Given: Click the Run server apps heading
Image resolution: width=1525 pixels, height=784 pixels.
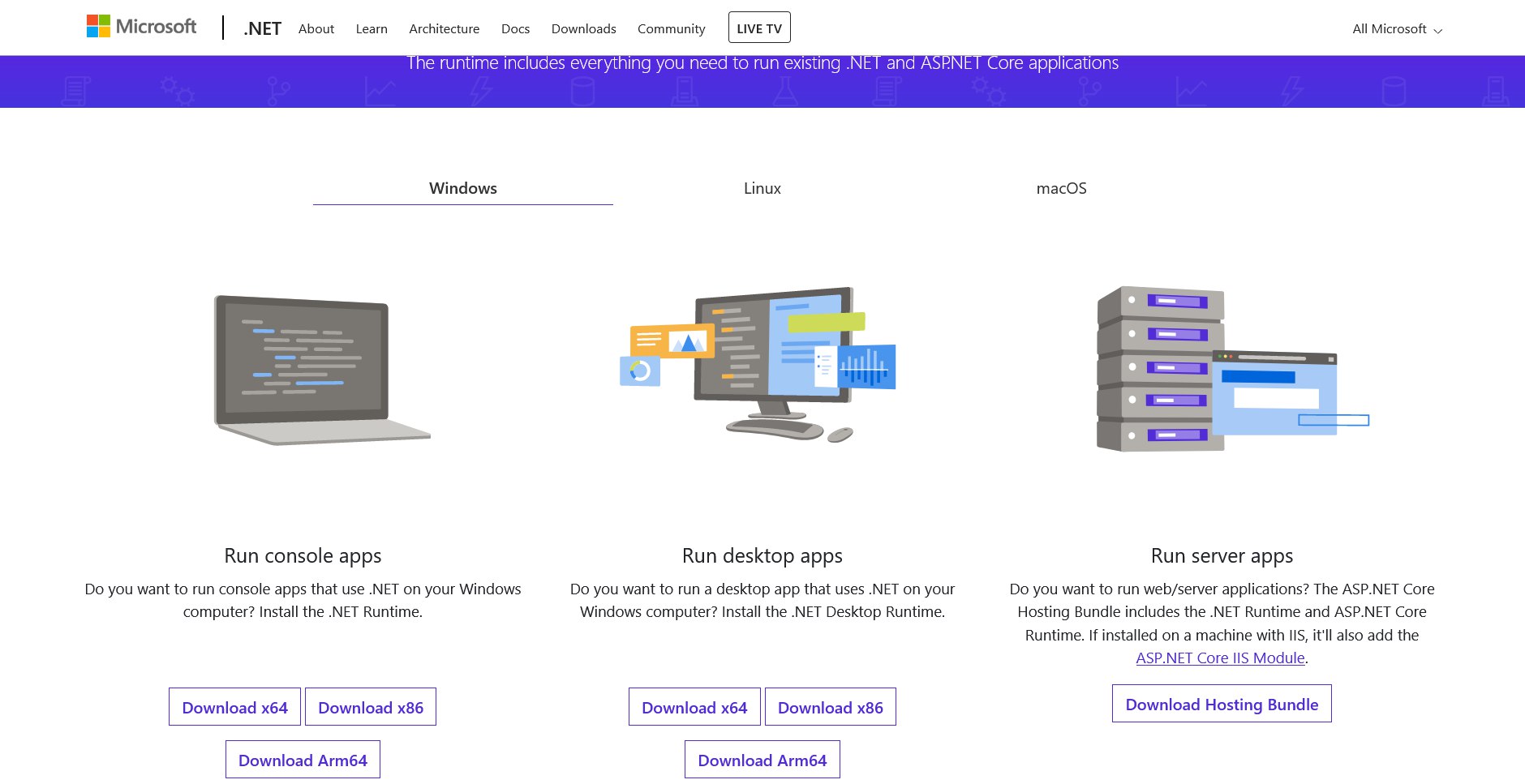Looking at the screenshot, I should tap(1222, 556).
